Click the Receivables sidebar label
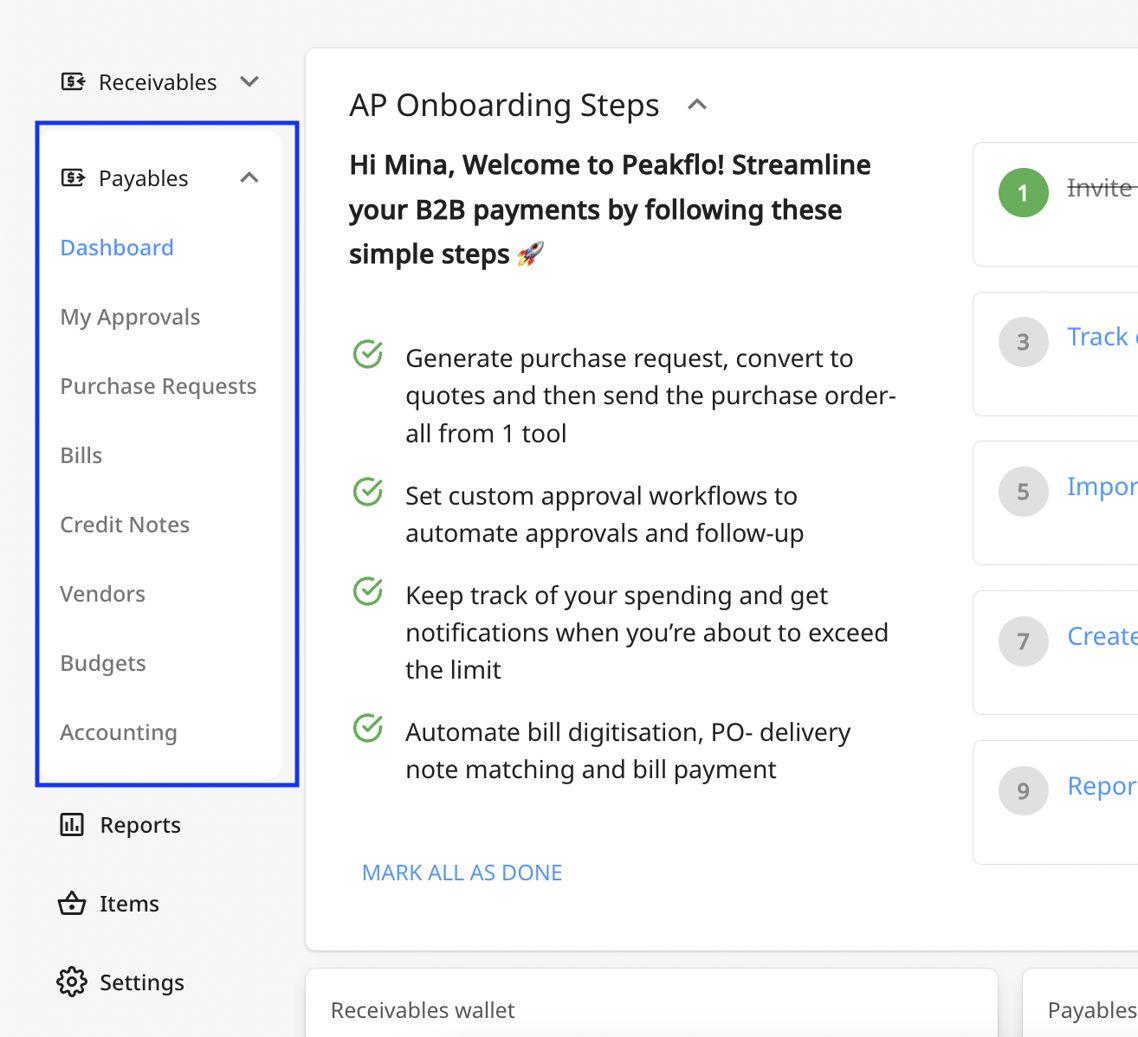Image resolution: width=1138 pixels, height=1037 pixels. pyautogui.click(x=157, y=82)
